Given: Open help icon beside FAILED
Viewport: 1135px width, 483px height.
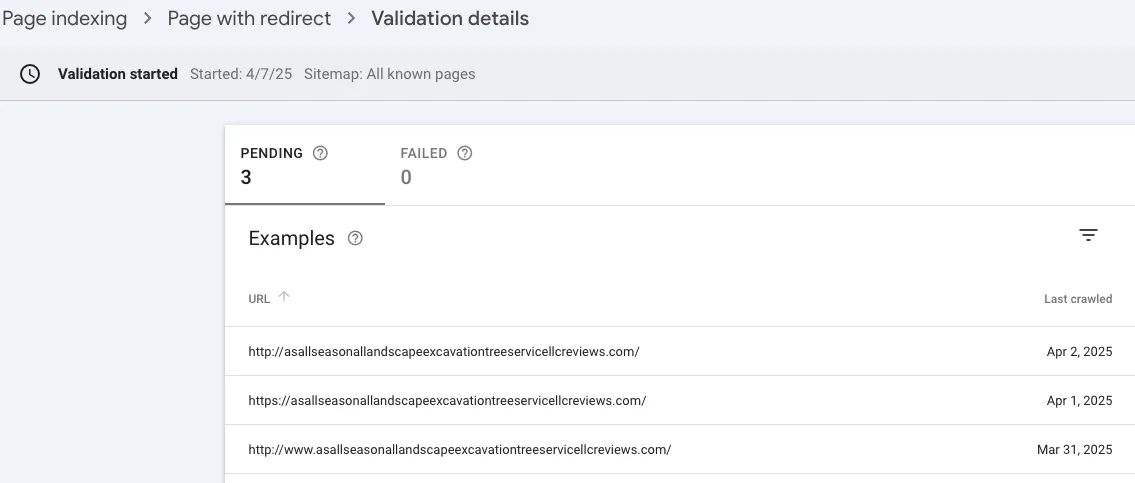Looking at the screenshot, I should tap(464, 153).
